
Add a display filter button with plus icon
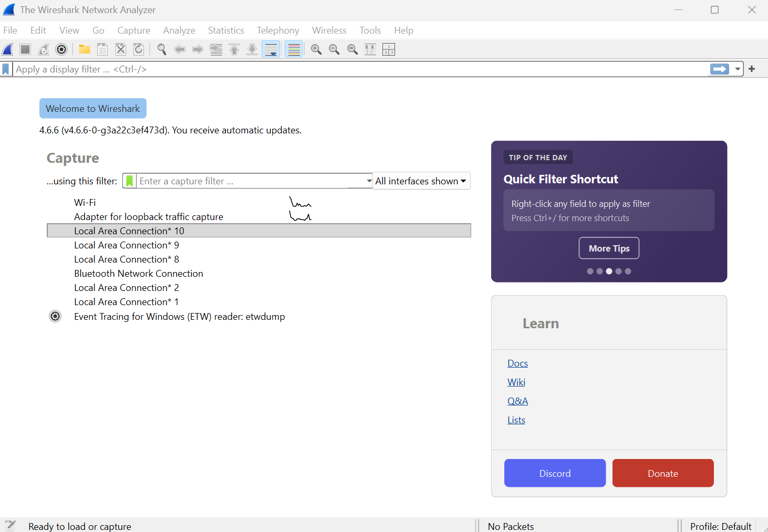tap(752, 69)
